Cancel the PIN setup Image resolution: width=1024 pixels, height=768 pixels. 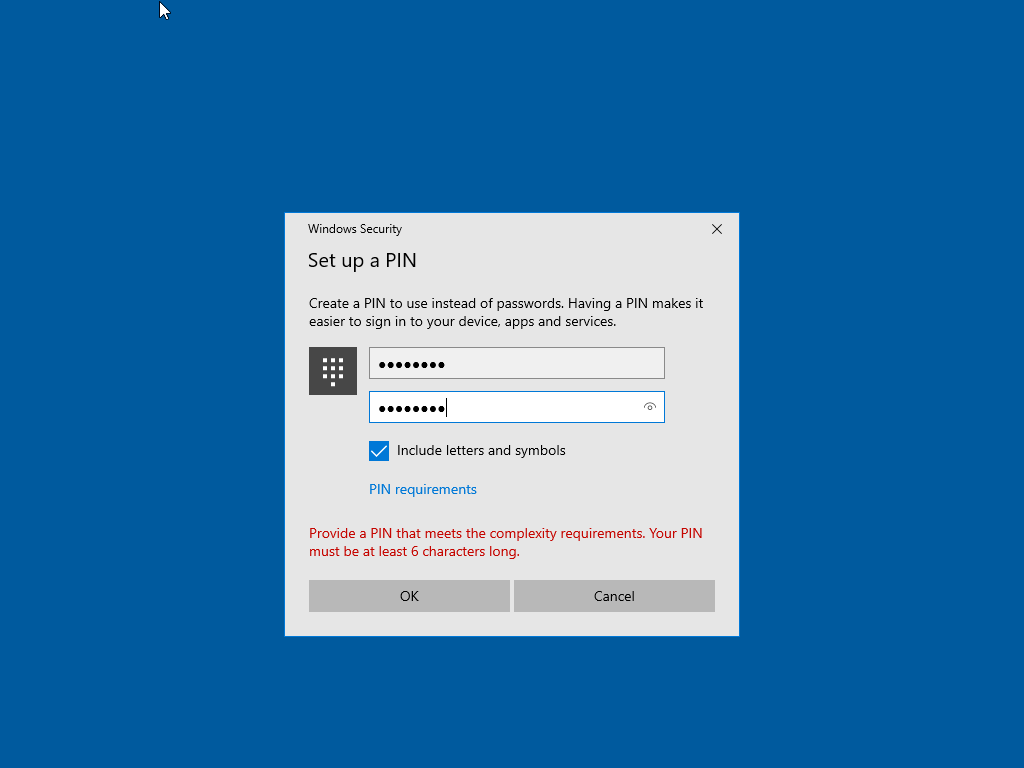pos(614,596)
